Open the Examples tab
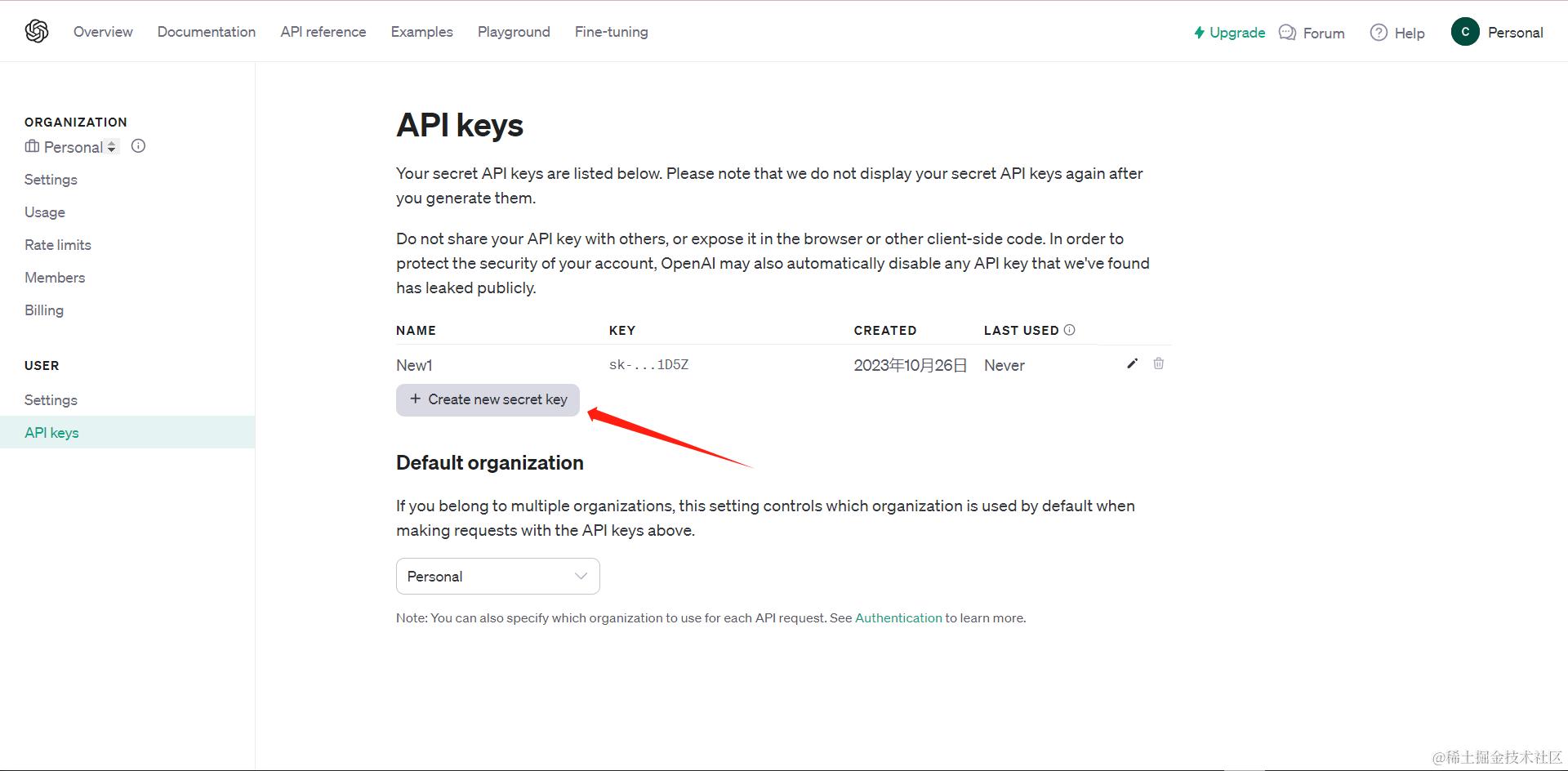Image resolution: width=1568 pixels, height=771 pixels. (421, 32)
